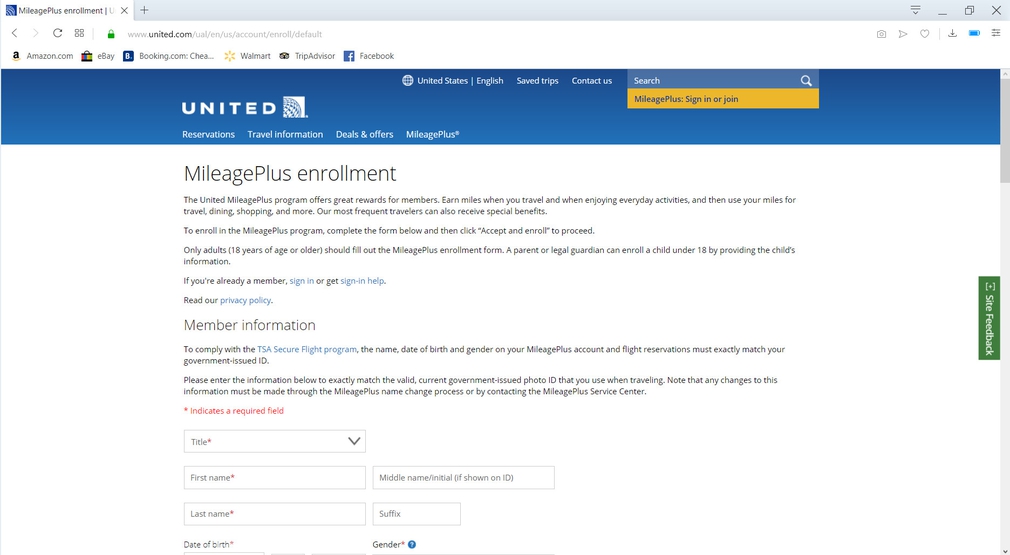Click the green padlock security icon

tap(111, 34)
